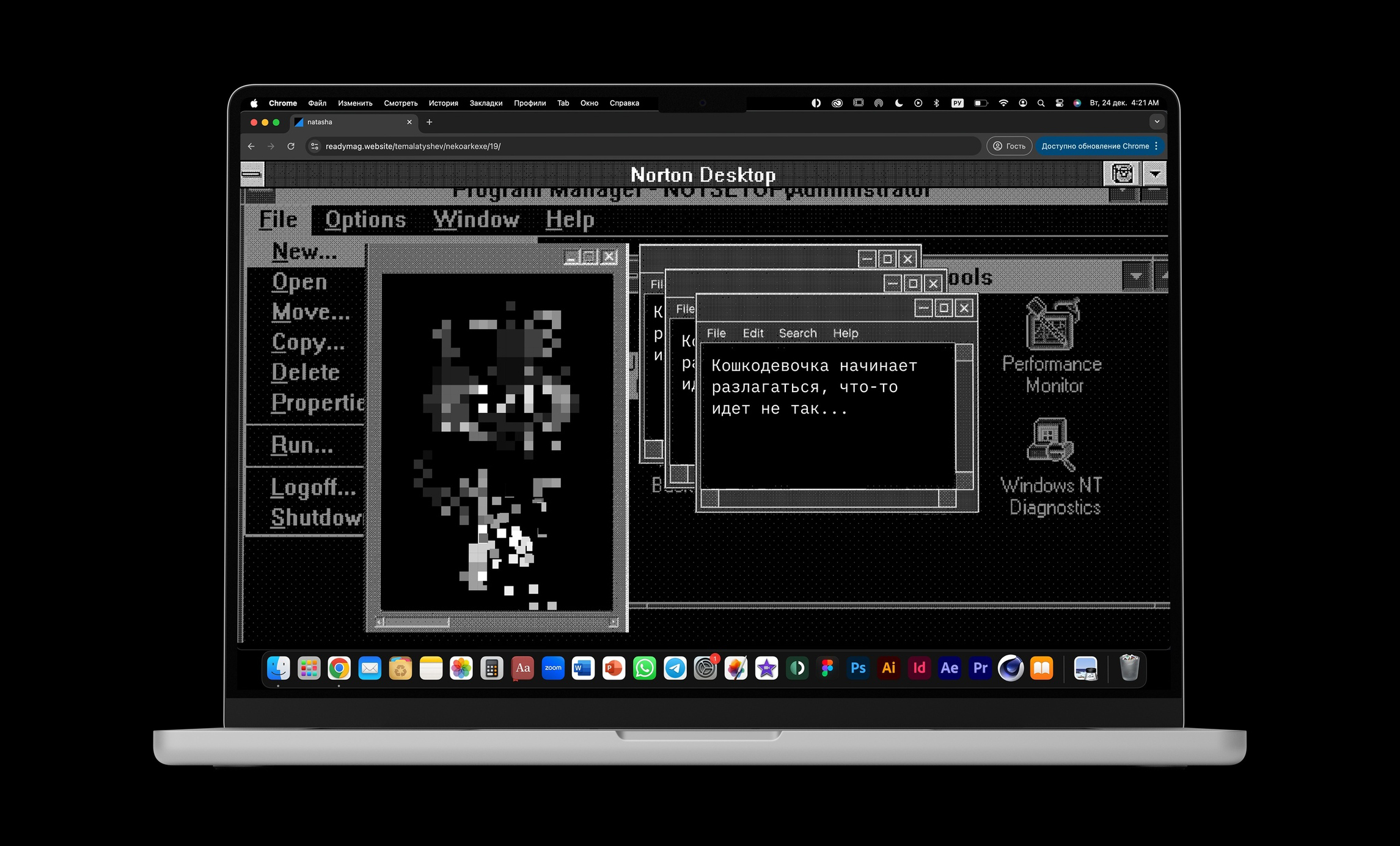The width and height of the screenshot is (1400, 846).
Task: Open After Effects in the dock
Action: coord(949,668)
